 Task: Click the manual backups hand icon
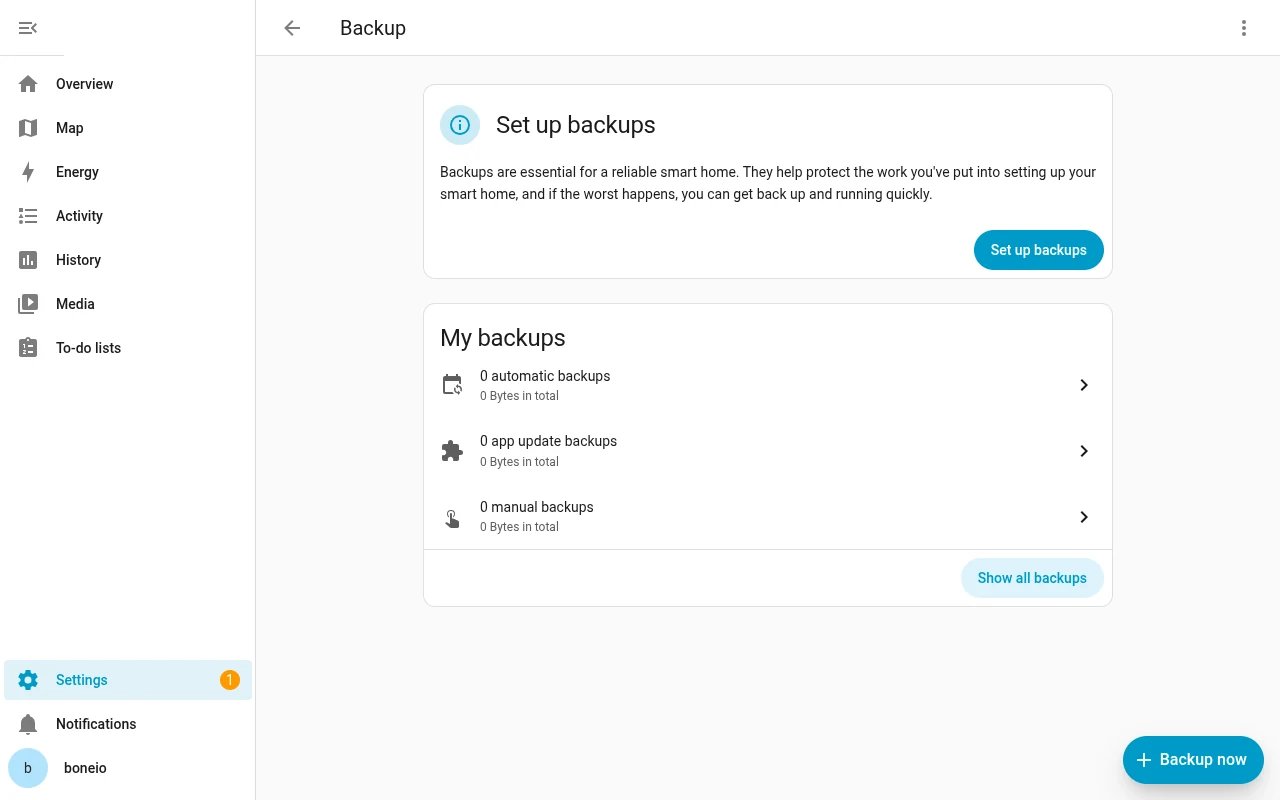pos(452,517)
